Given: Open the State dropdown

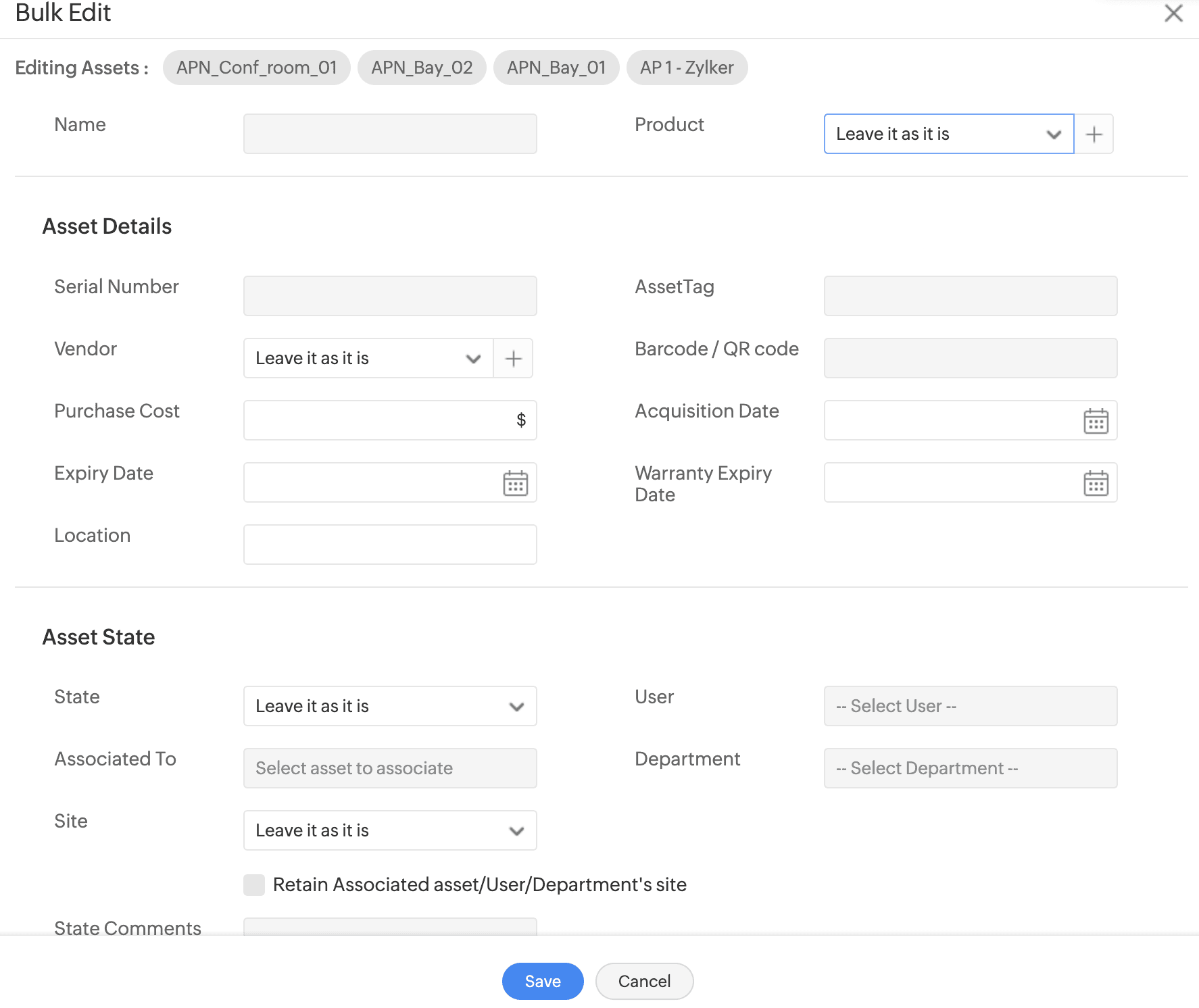Looking at the screenshot, I should click(390, 706).
